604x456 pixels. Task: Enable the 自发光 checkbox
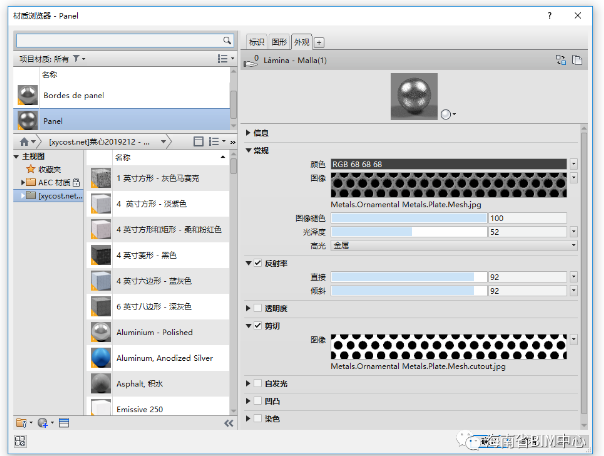point(258,382)
